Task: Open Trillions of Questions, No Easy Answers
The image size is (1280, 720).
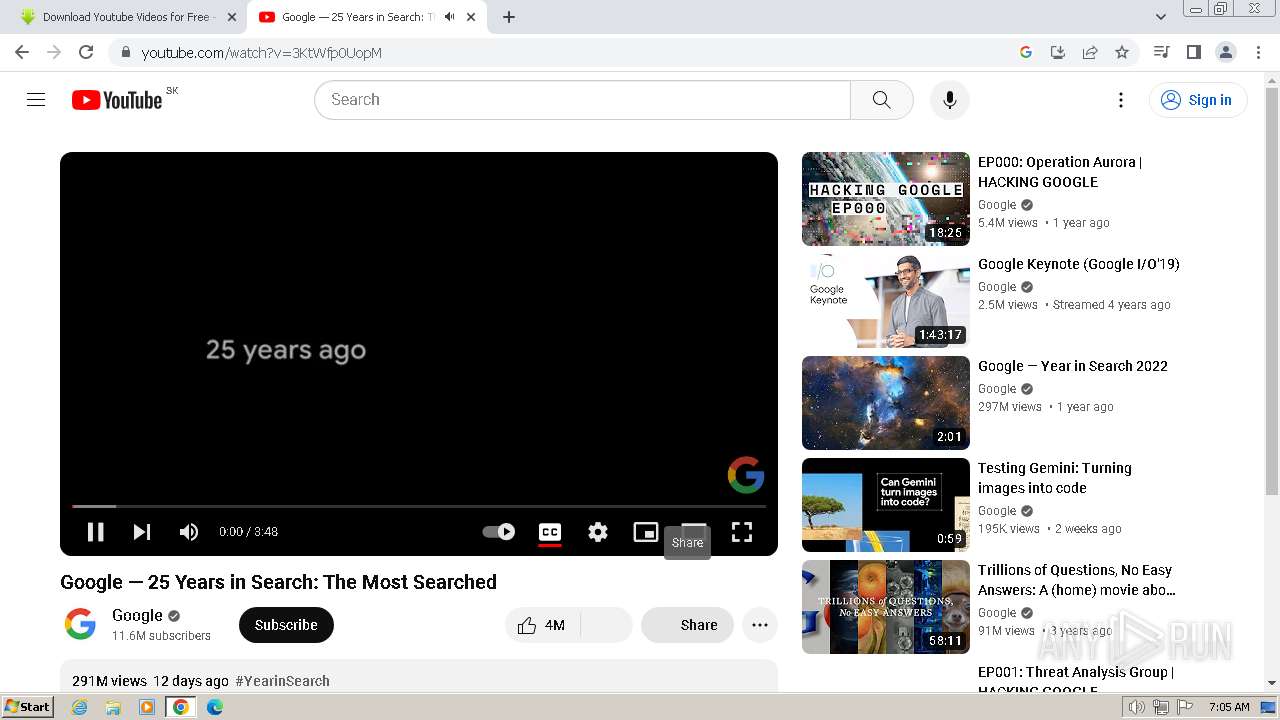Action: coord(1077,580)
